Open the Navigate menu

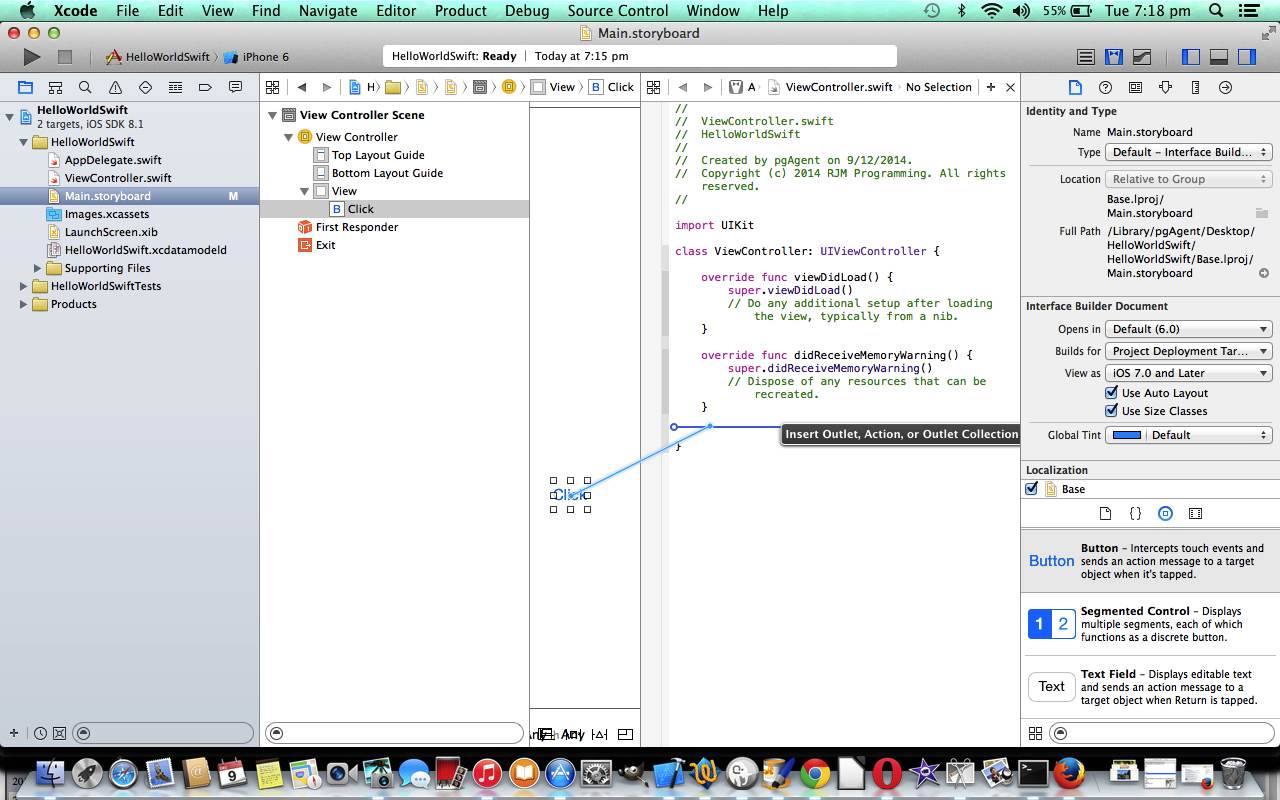click(x=328, y=11)
